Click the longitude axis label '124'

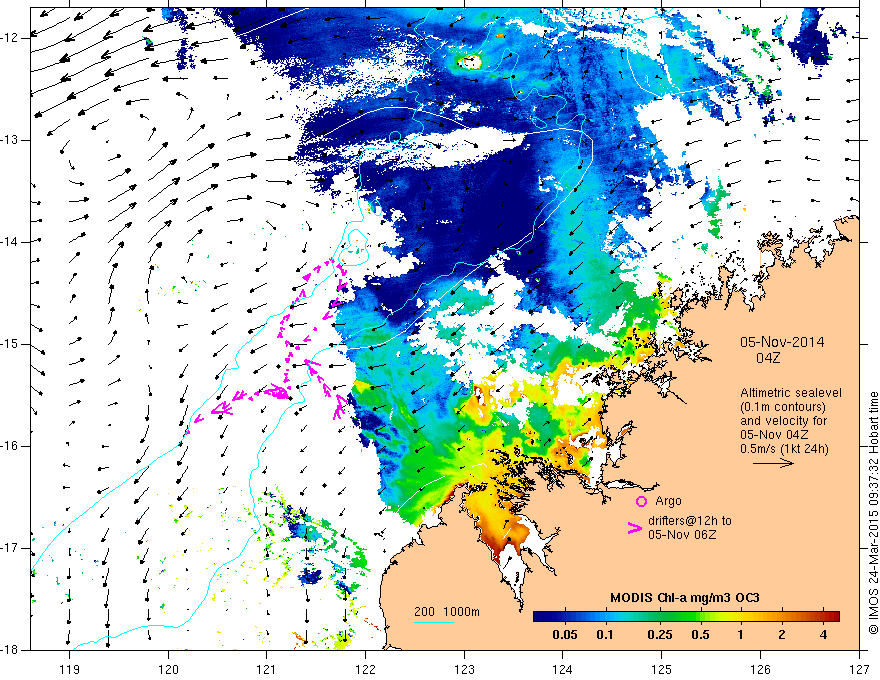[x=563, y=669]
